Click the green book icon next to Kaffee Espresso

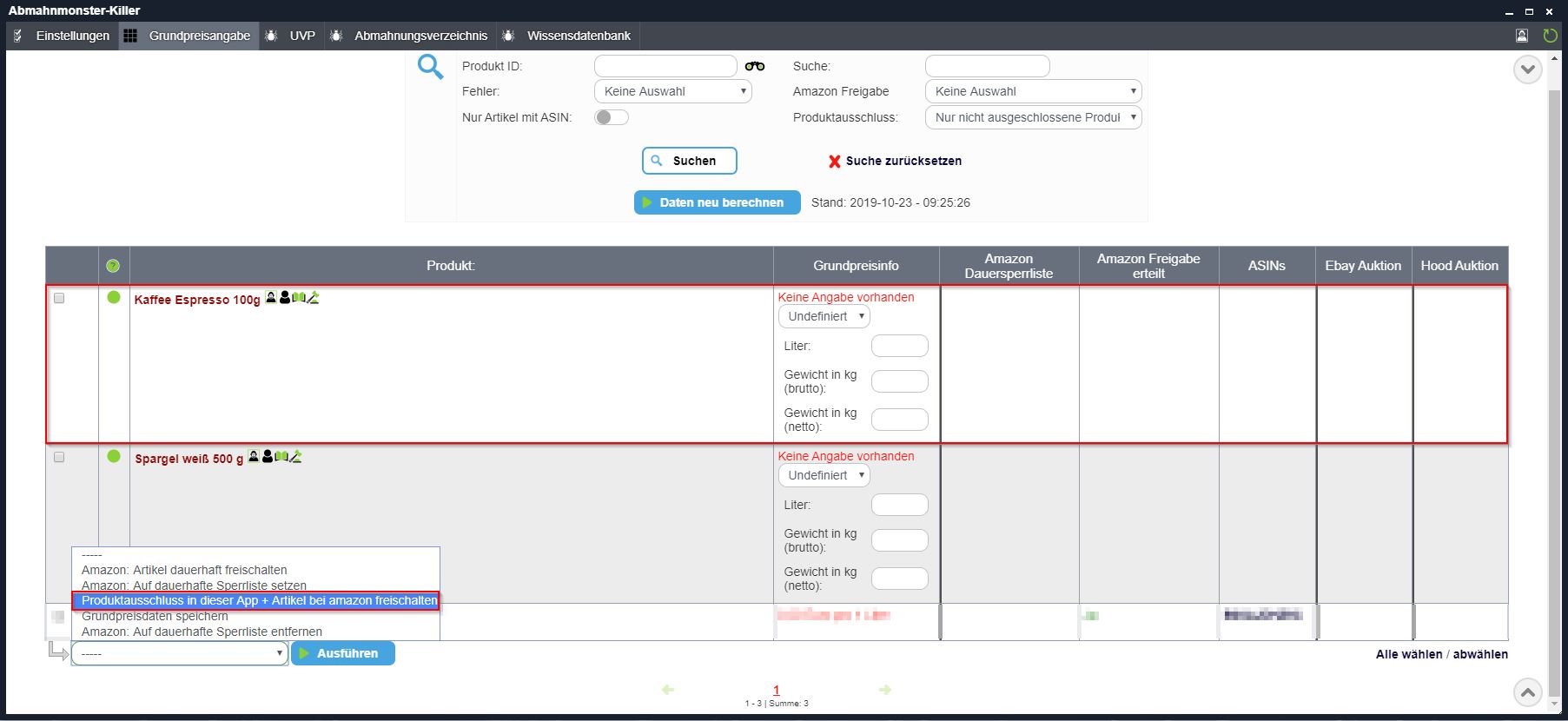[x=299, y=298]
